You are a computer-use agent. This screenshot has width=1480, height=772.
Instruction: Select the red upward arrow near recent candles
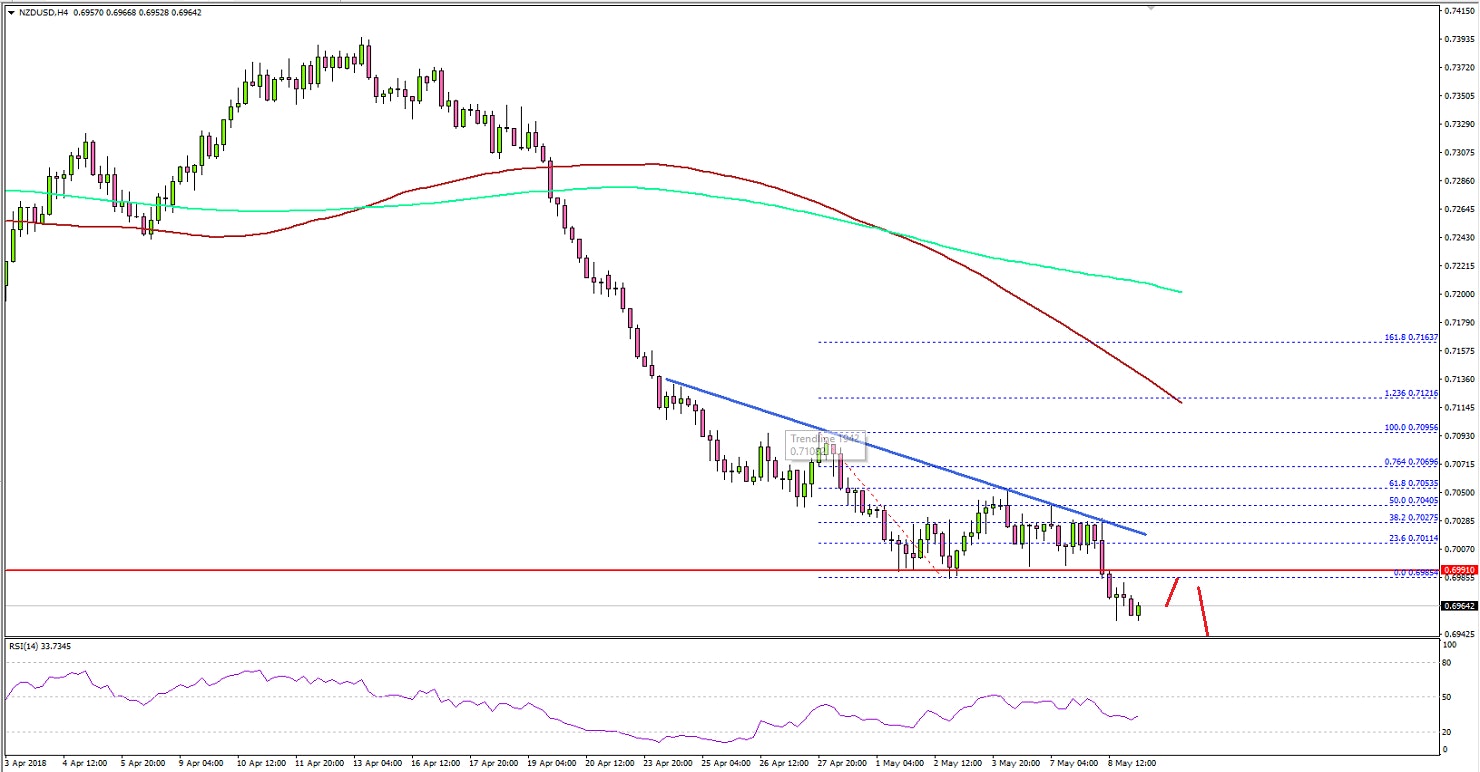coord(1172,593)
